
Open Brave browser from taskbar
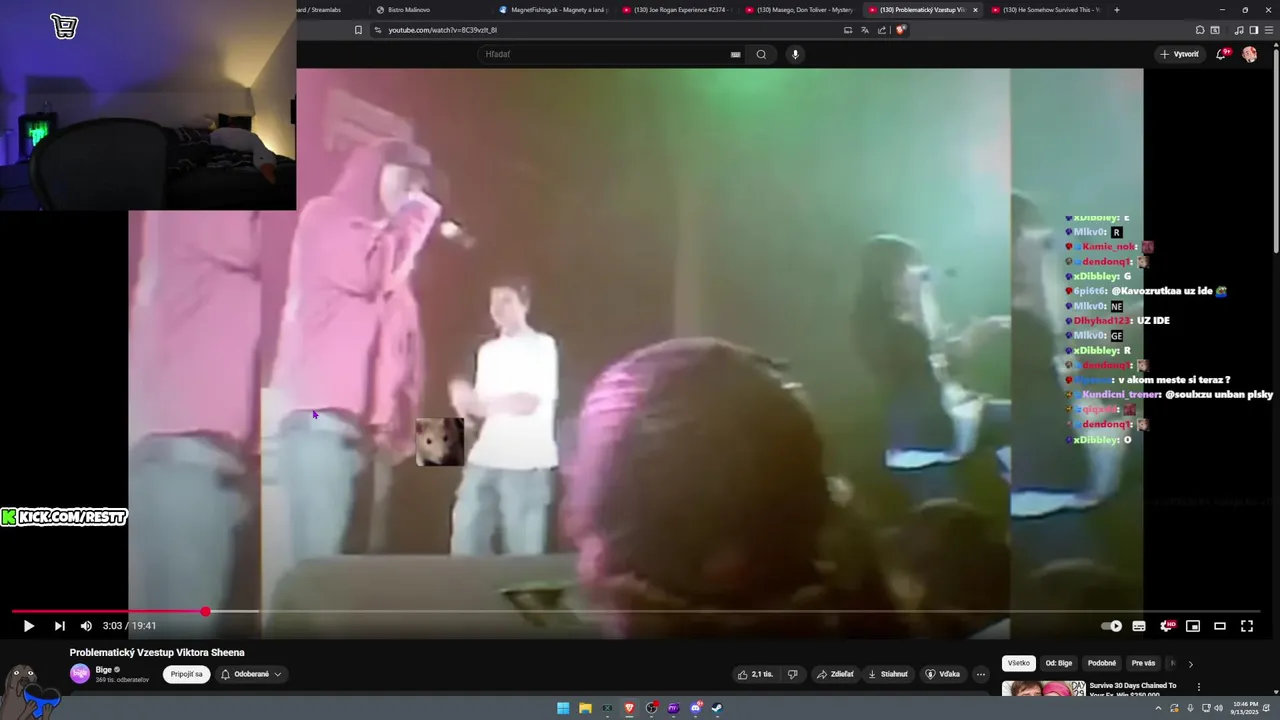point(629,708)
